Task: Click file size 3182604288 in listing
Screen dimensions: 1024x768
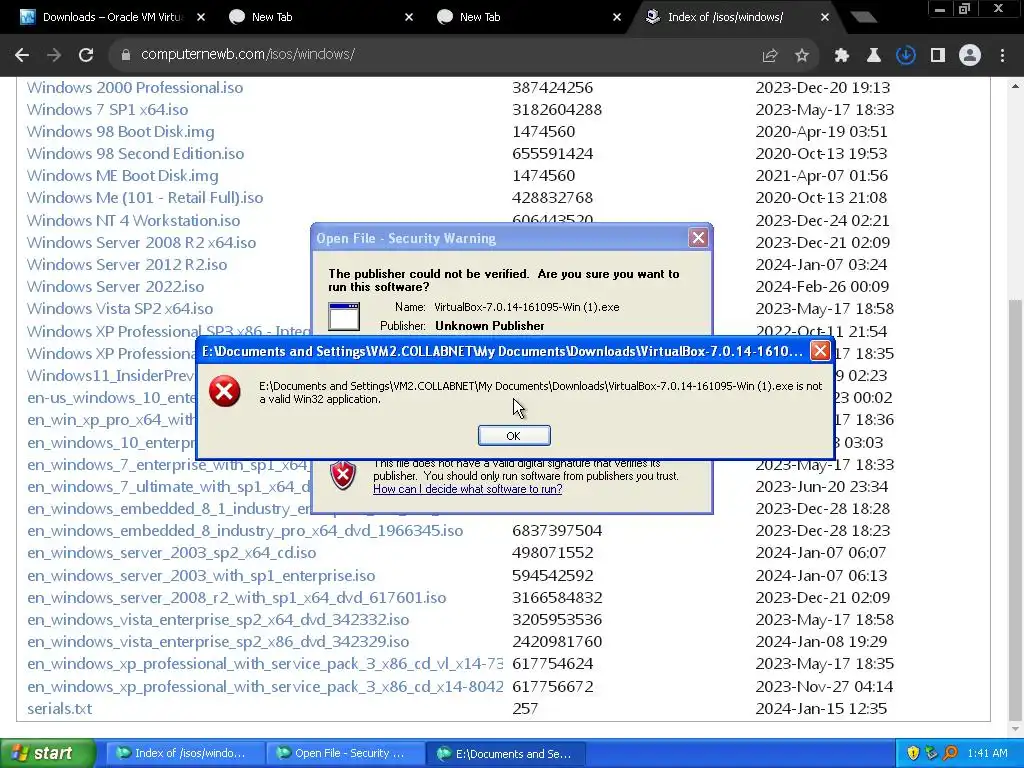Action: [557, 110]
